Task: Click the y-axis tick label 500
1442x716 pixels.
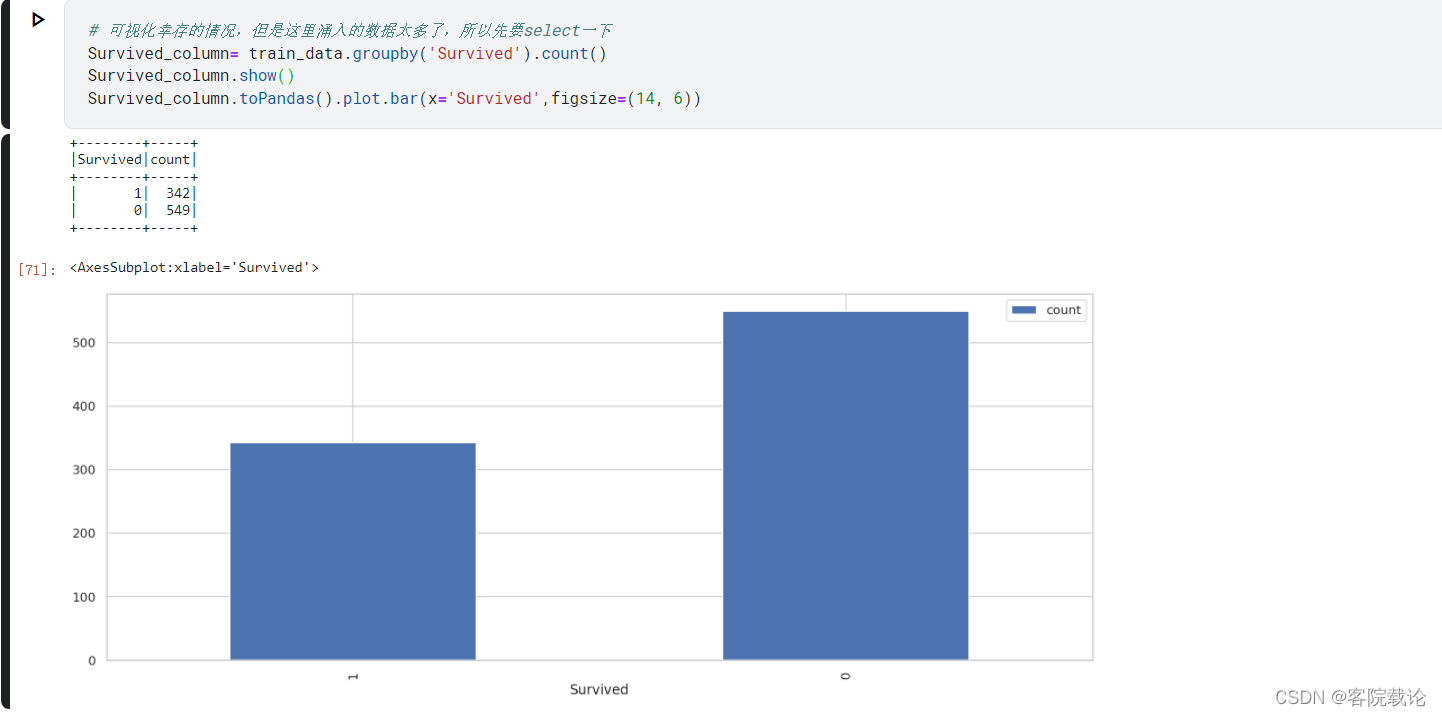Action: pyautogui.click(x=85, y=343)
